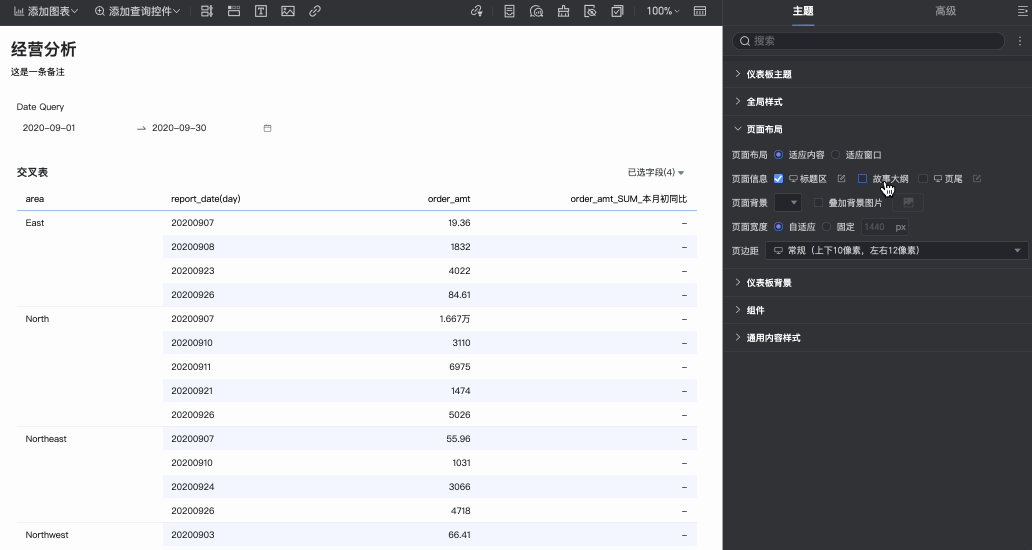The height and width of the screenshot is (550, 1032).
Task: Click the 这是一条备注 remark text
Action: (38, 72)
